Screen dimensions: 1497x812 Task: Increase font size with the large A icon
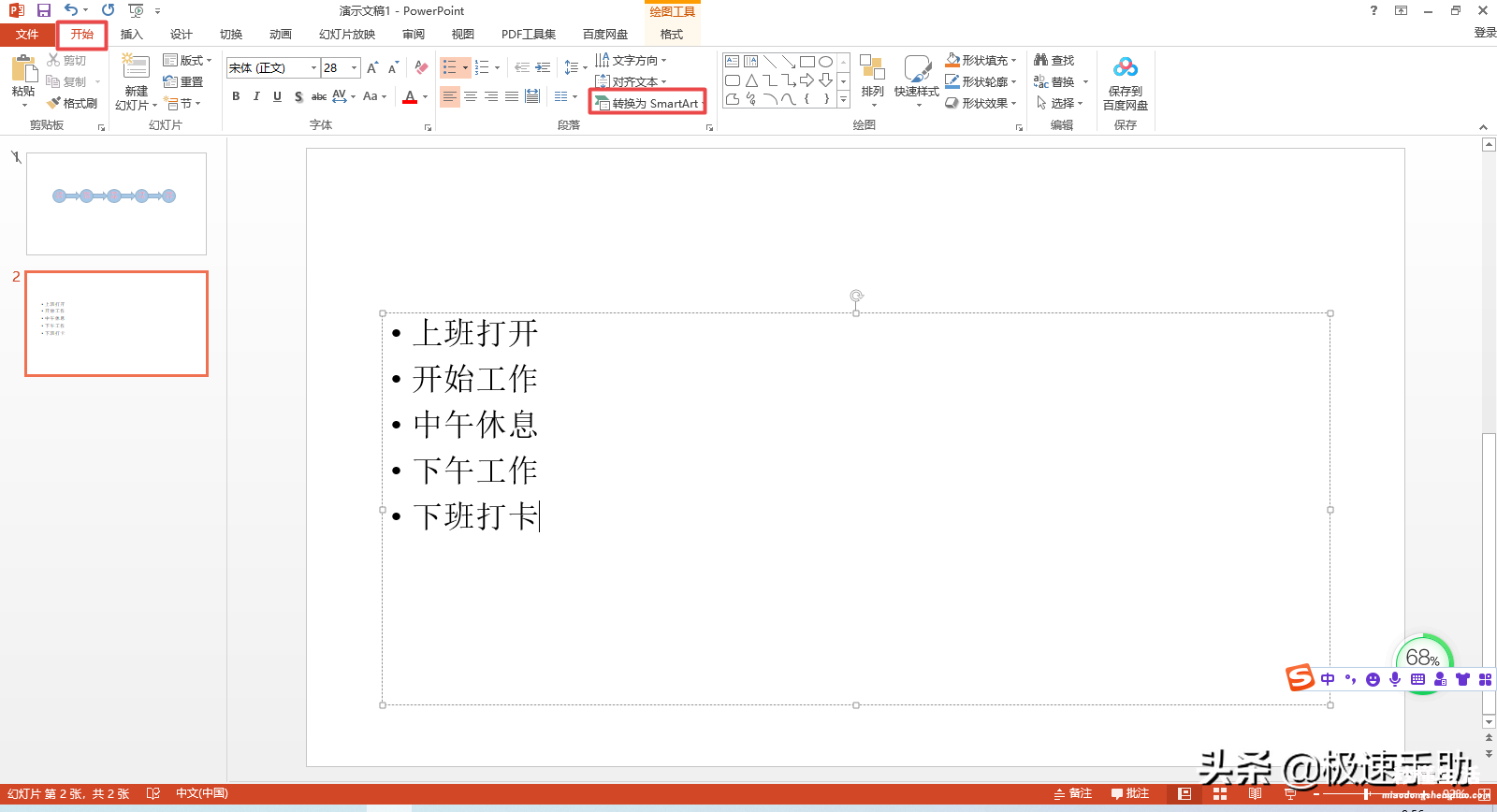(372, 67)
